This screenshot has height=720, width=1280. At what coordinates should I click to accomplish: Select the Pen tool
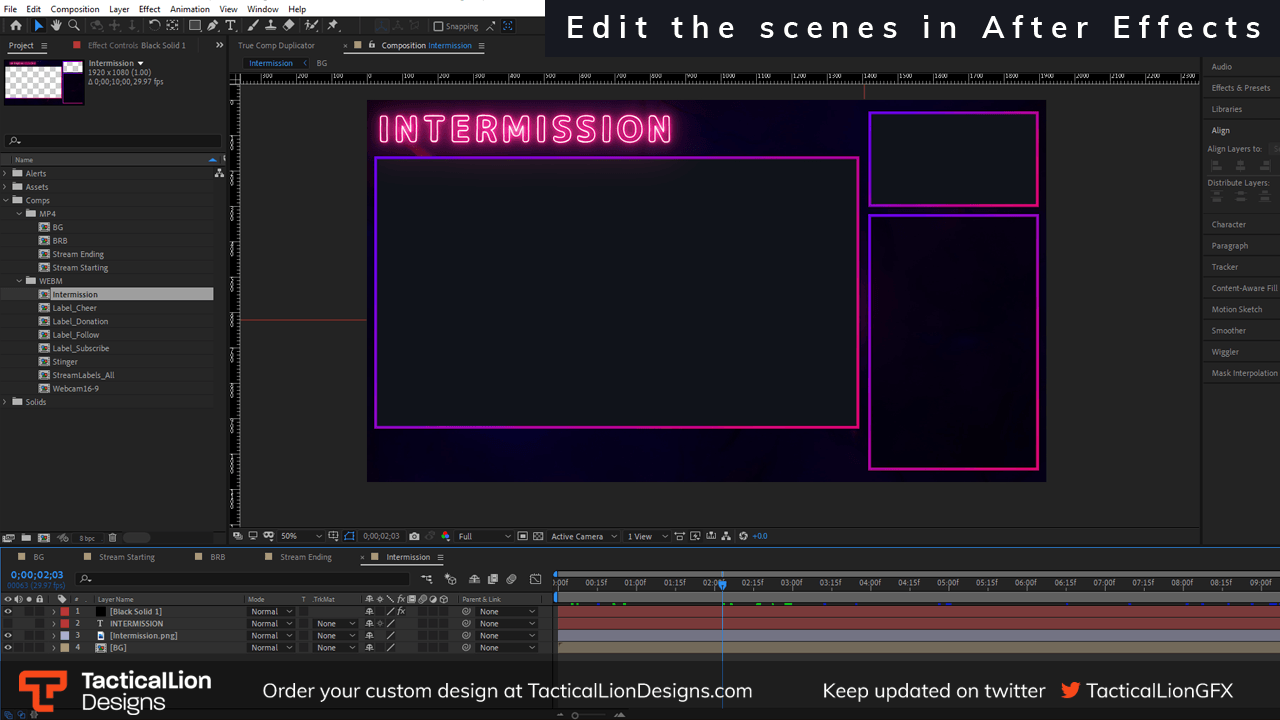tap(213, 25)
